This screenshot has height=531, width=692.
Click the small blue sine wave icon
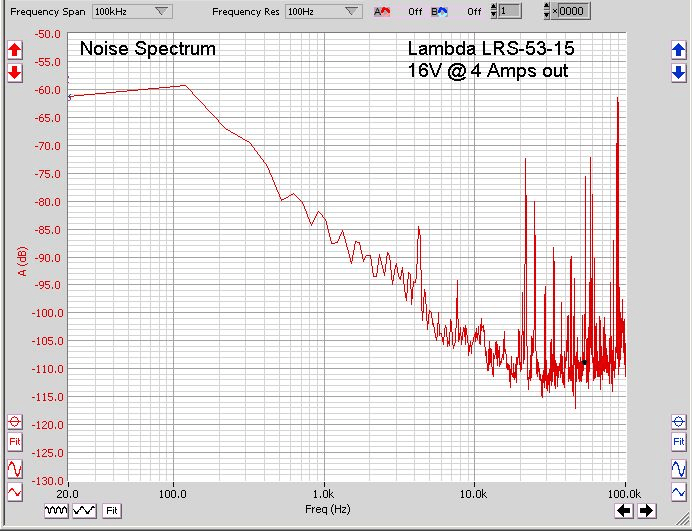coord(679,493)
